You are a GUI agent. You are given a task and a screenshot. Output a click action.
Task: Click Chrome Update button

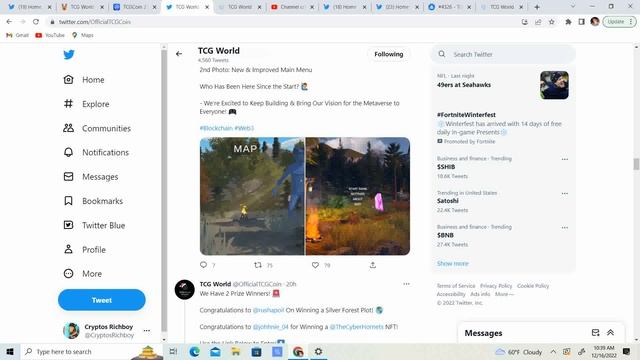point(619,22)
